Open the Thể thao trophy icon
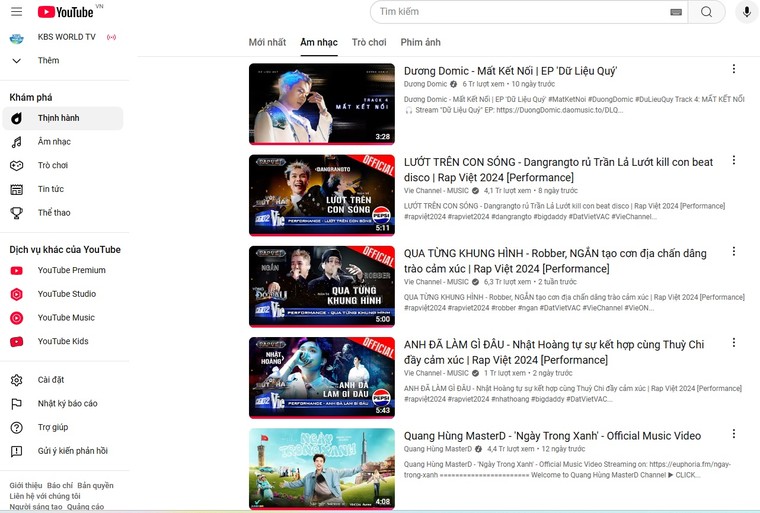Screen dimensions: 760x513 point(16,213)
